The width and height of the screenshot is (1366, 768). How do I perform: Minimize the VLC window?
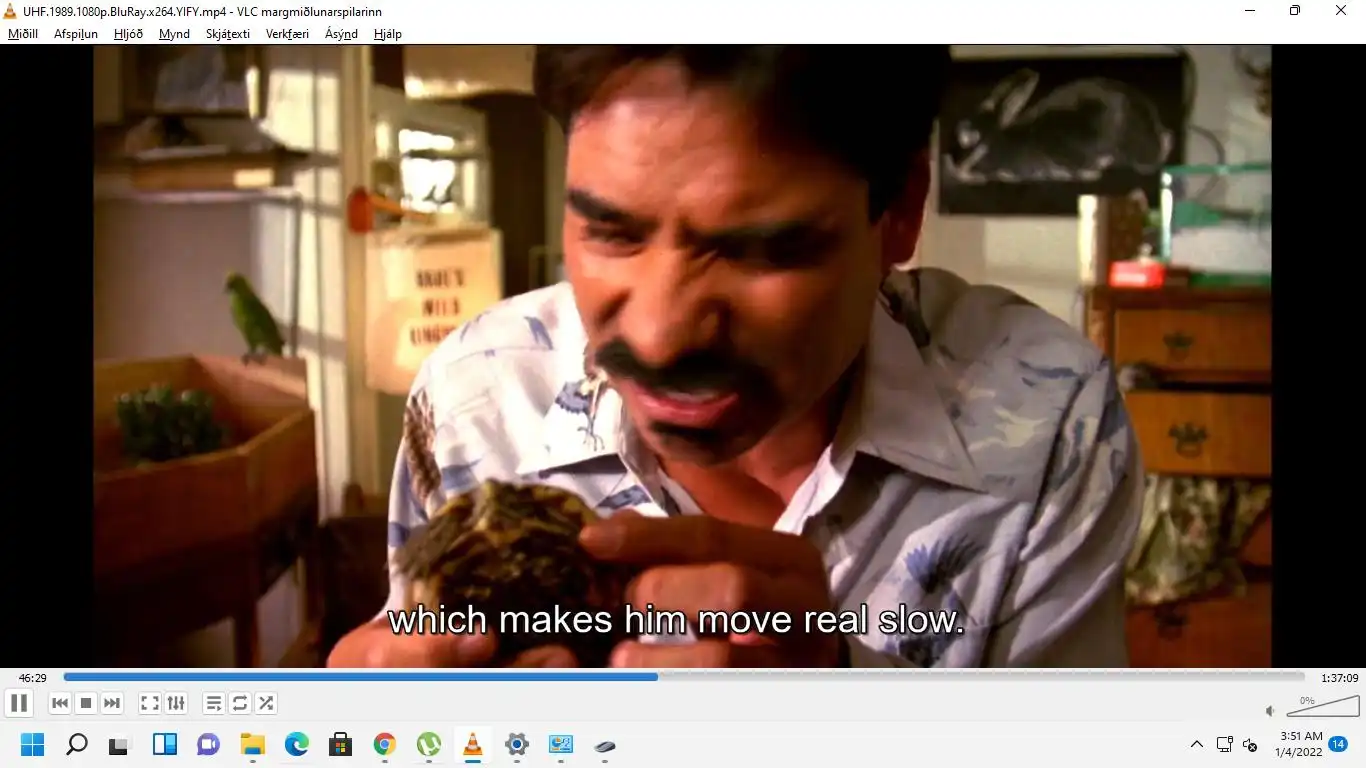(1250, 11)
